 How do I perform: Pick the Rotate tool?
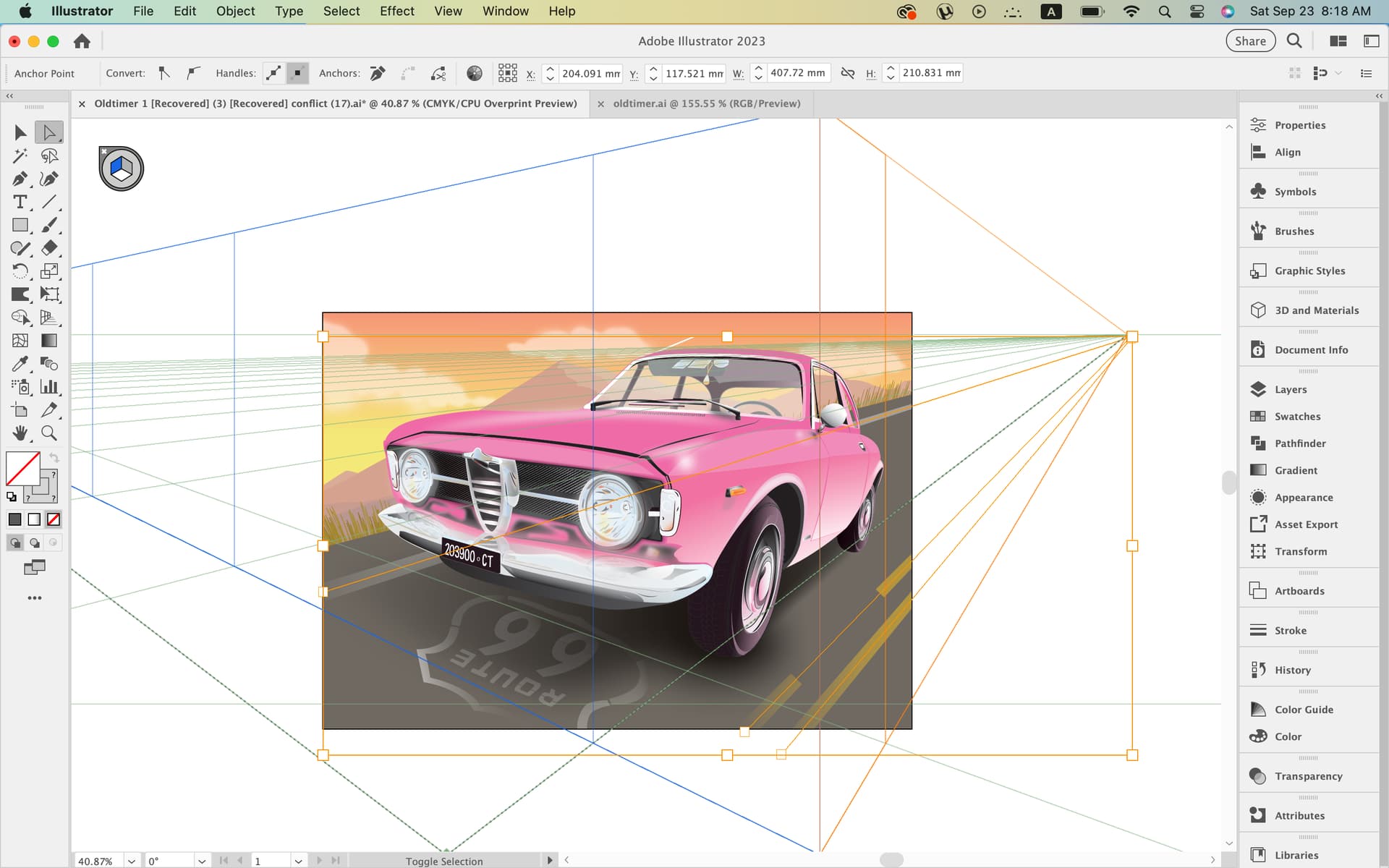[20, 271]
